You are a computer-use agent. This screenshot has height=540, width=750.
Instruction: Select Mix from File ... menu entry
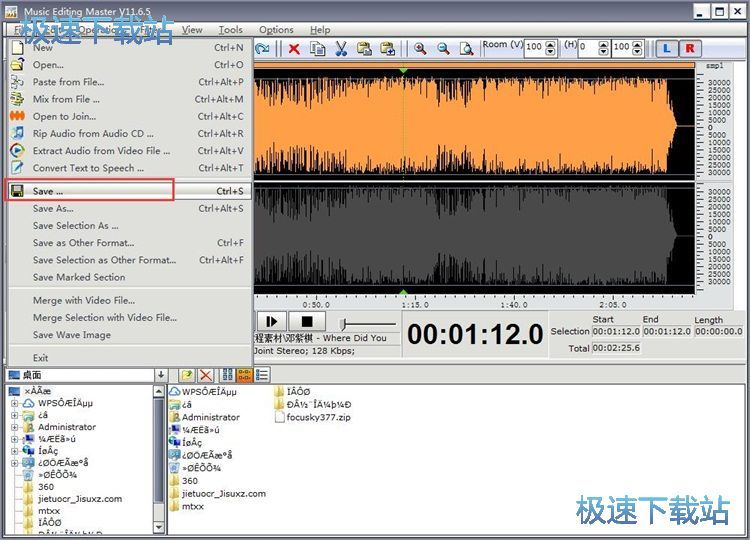(x=128, y=99)
